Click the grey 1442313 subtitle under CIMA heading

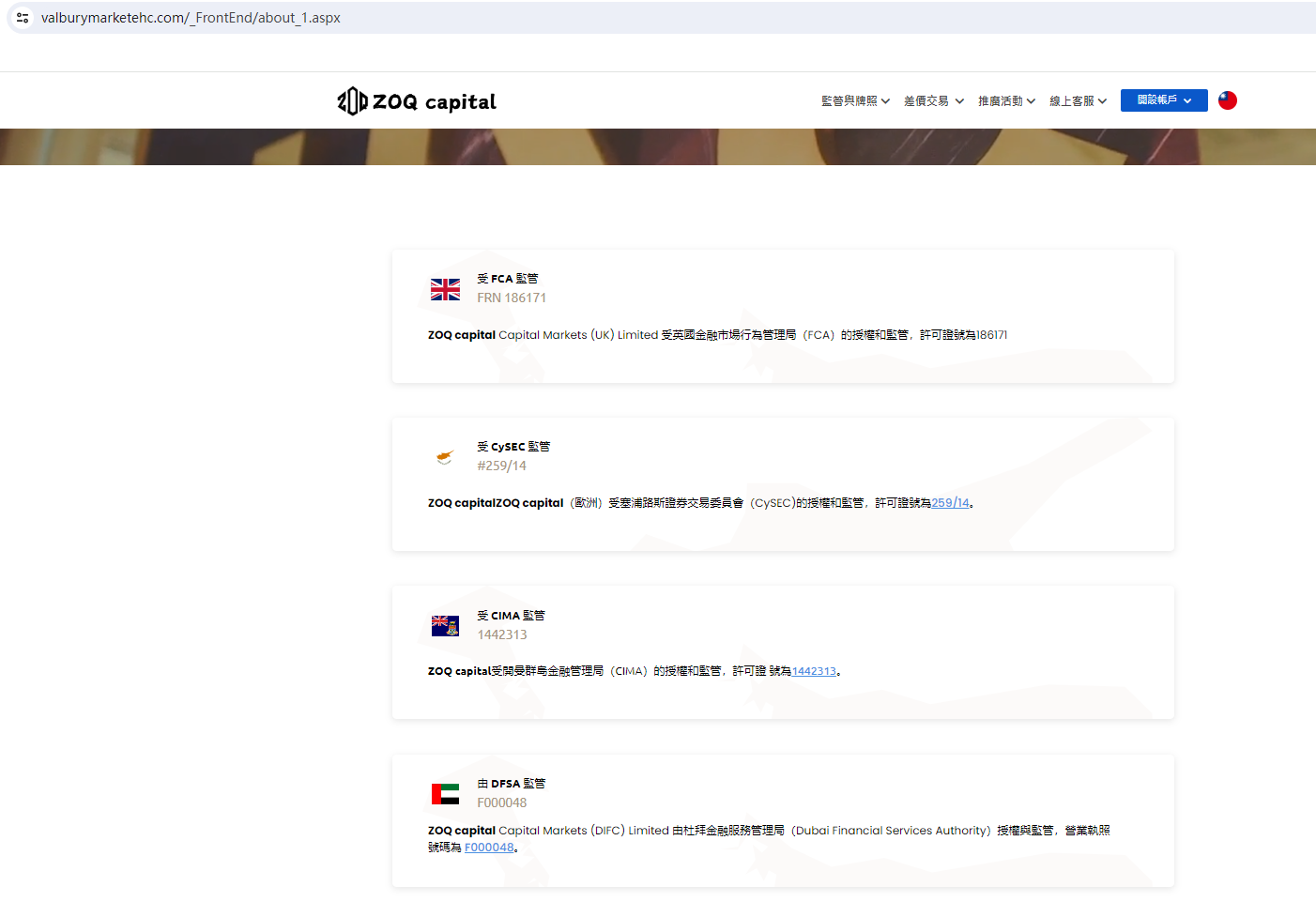[502, 634]
